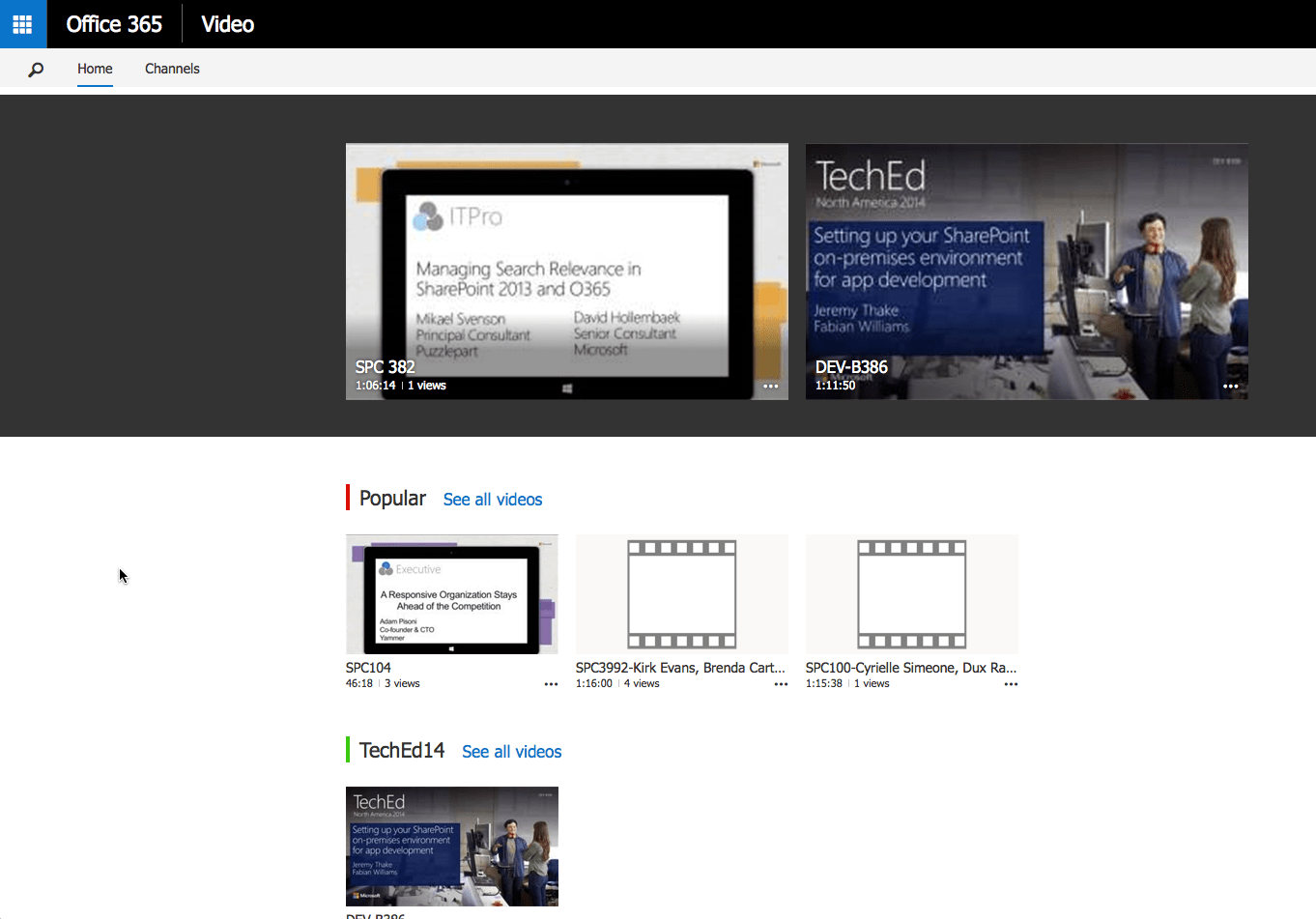This screenshot has height=919, width=1316.
Task: Switch to the Home tab
Action: click(94, 69)
